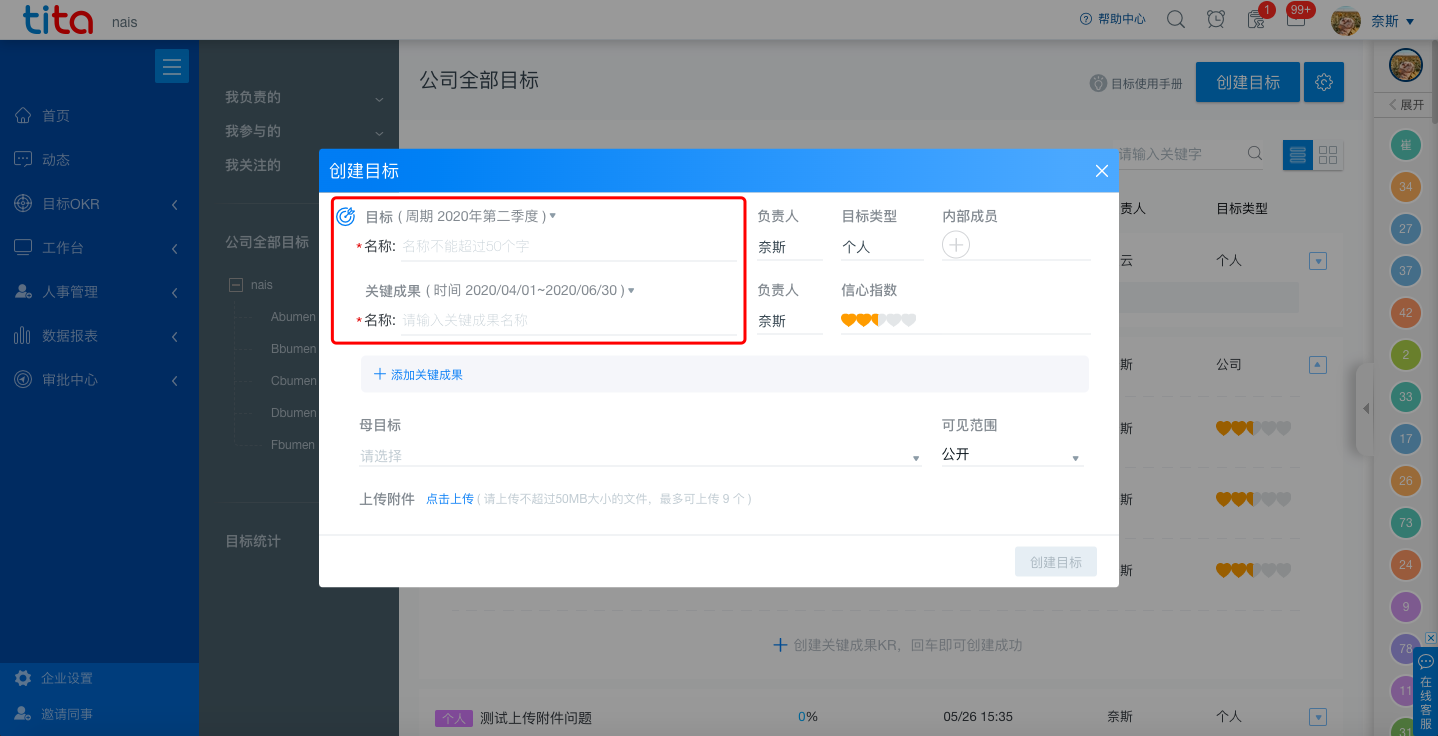Open 首页 in the left sidebar

point(56,116)
